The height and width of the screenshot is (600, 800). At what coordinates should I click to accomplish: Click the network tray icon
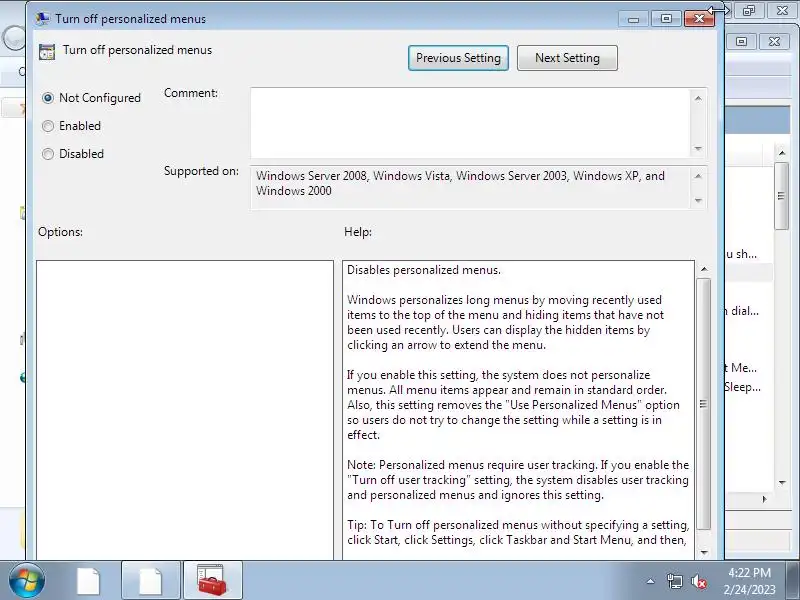674,581
